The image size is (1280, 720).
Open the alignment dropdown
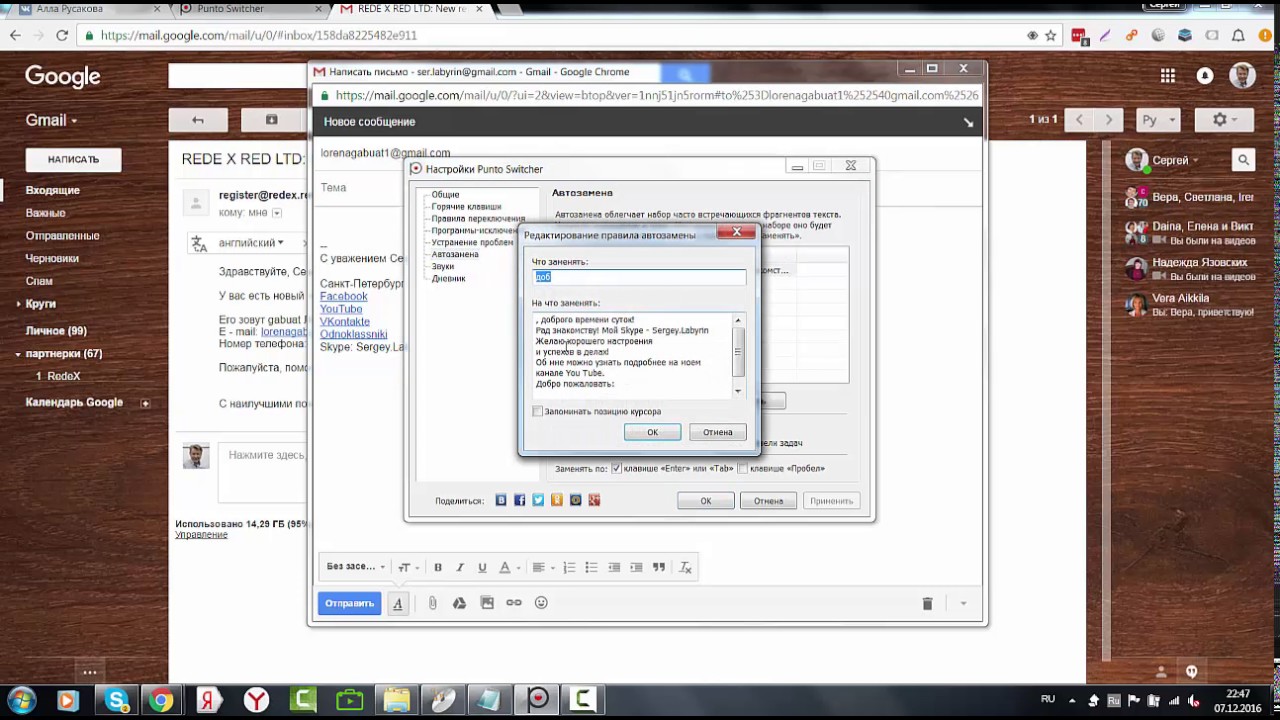(x=543, y=567)
